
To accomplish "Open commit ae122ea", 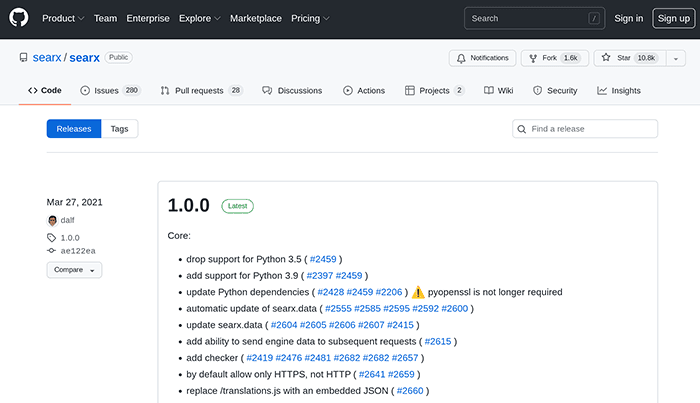I will click(x=77, y=251).
